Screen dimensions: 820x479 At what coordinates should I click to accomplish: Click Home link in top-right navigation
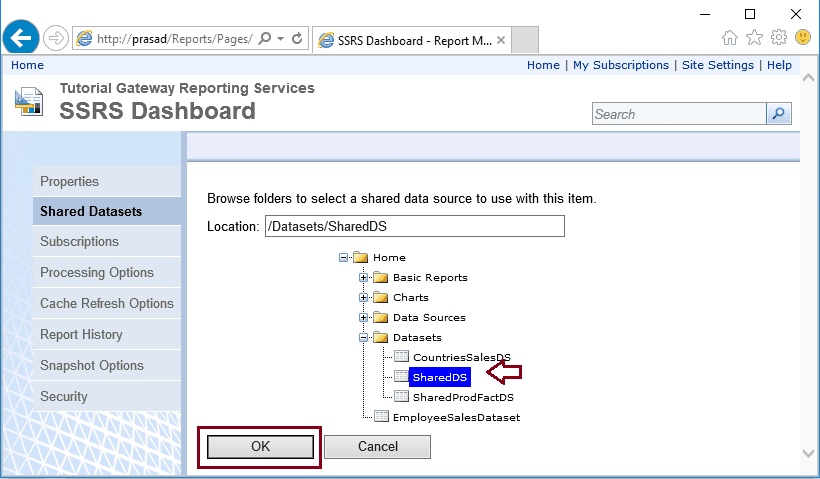[x=543, y=65]
